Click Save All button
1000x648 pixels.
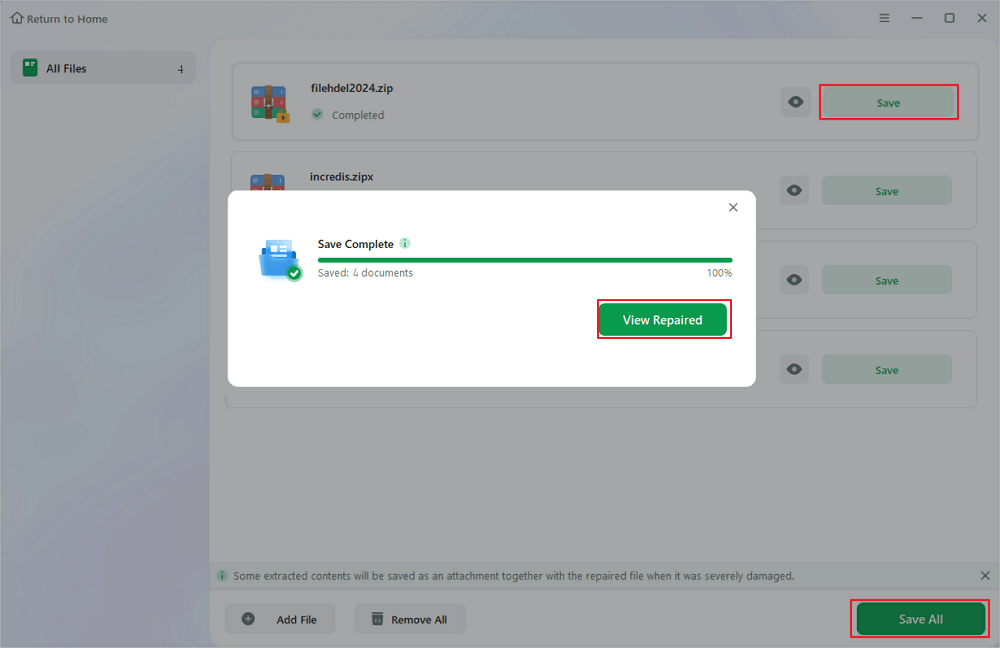tap(920, 619)
